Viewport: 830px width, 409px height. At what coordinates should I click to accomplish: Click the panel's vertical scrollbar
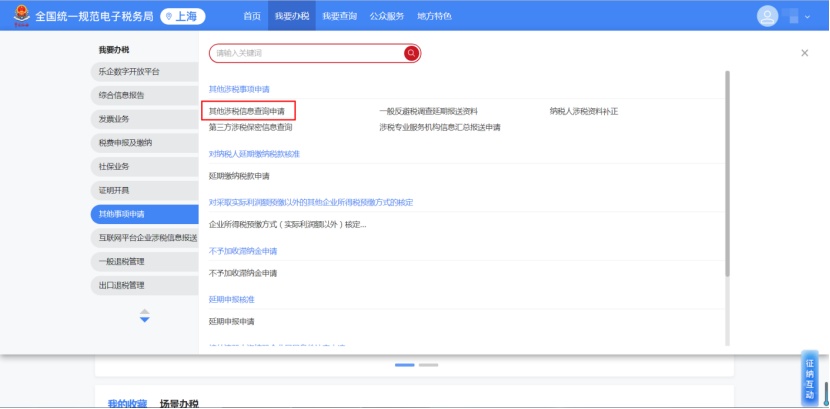pyautogui.click(x=727, y=170)
